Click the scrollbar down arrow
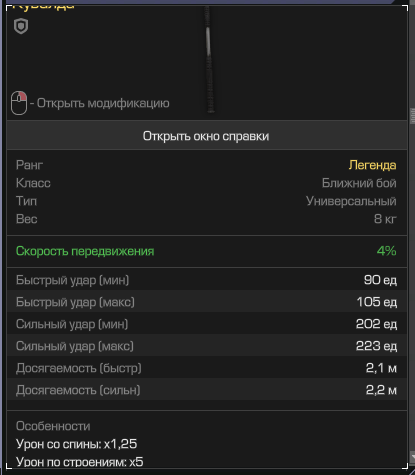 click(412, 456)
